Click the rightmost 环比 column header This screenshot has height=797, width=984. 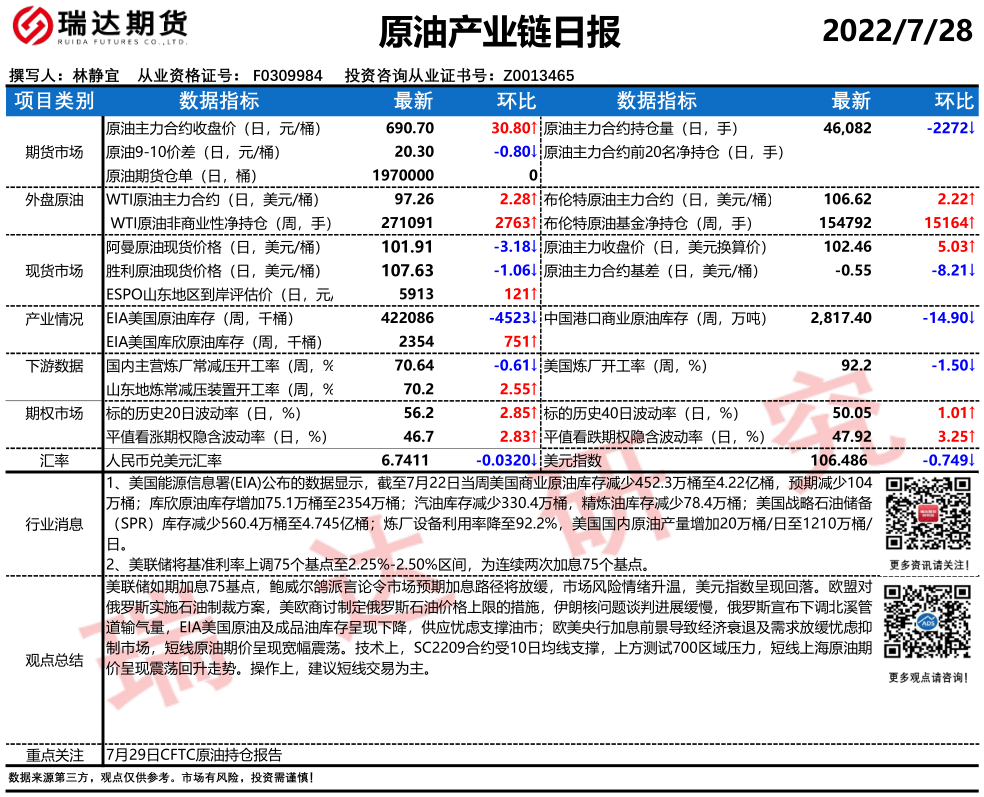(953, 101)
